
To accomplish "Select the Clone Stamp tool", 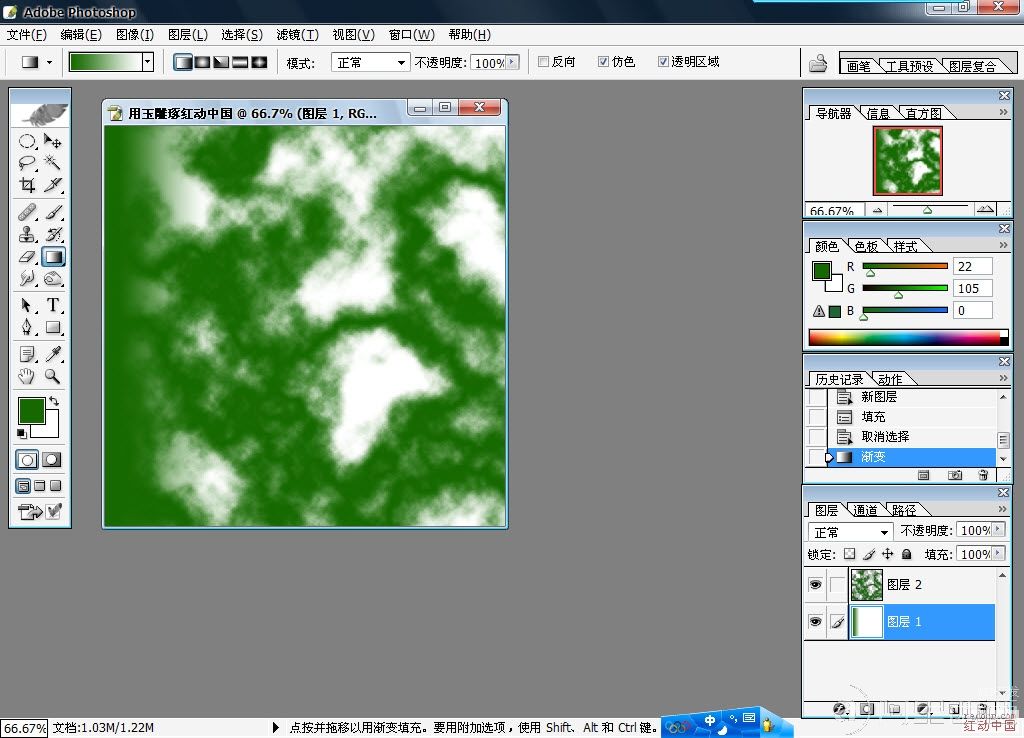I will [x=27, y=234].
